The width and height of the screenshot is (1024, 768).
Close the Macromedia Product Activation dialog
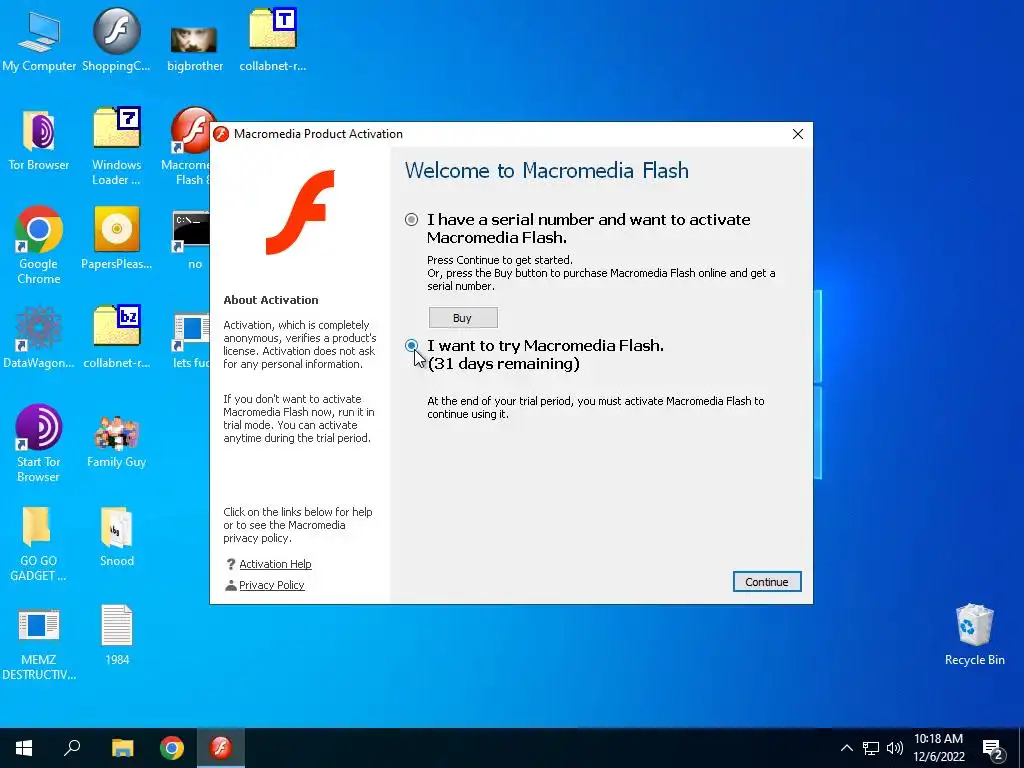797,134
